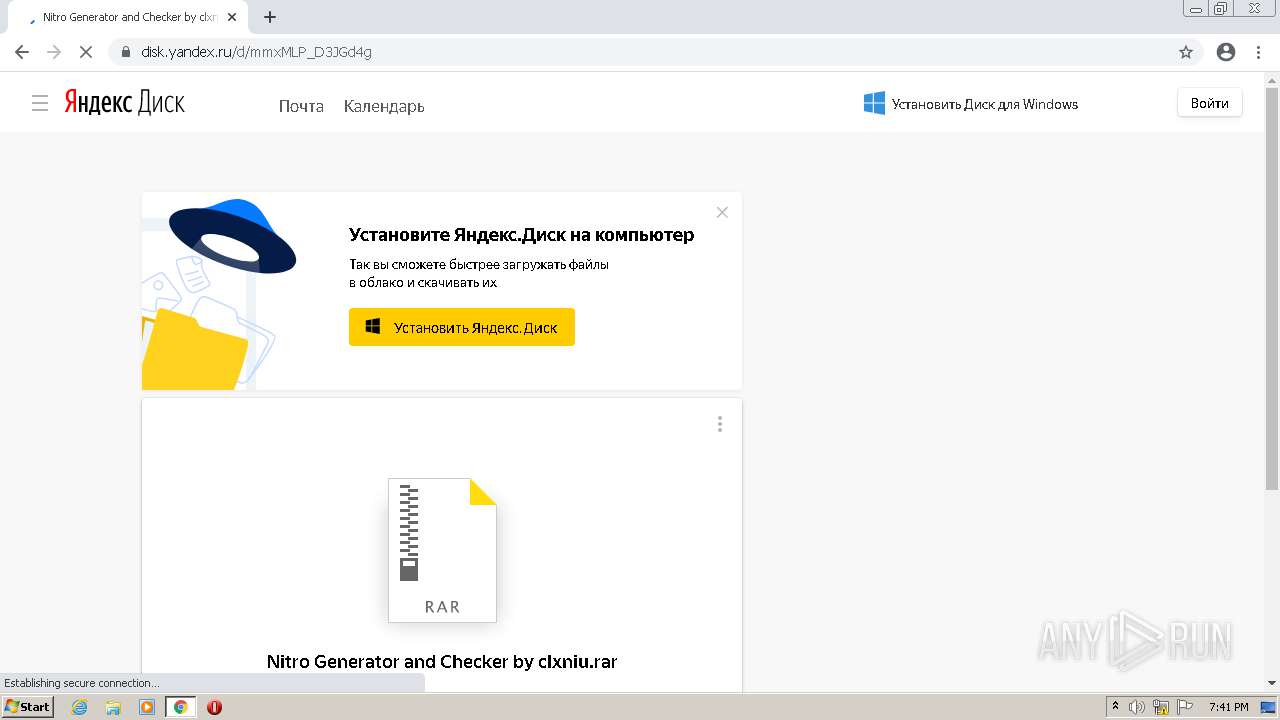Open the Почта link
1280x720 pixels.
(x=301, y=106)
